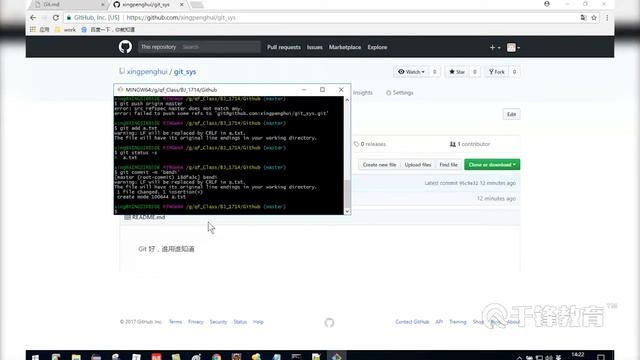This screenshot has height=360, width=640.
Task: Click the Edit description button
Action: pyautogui.click(x=511, y=114)
